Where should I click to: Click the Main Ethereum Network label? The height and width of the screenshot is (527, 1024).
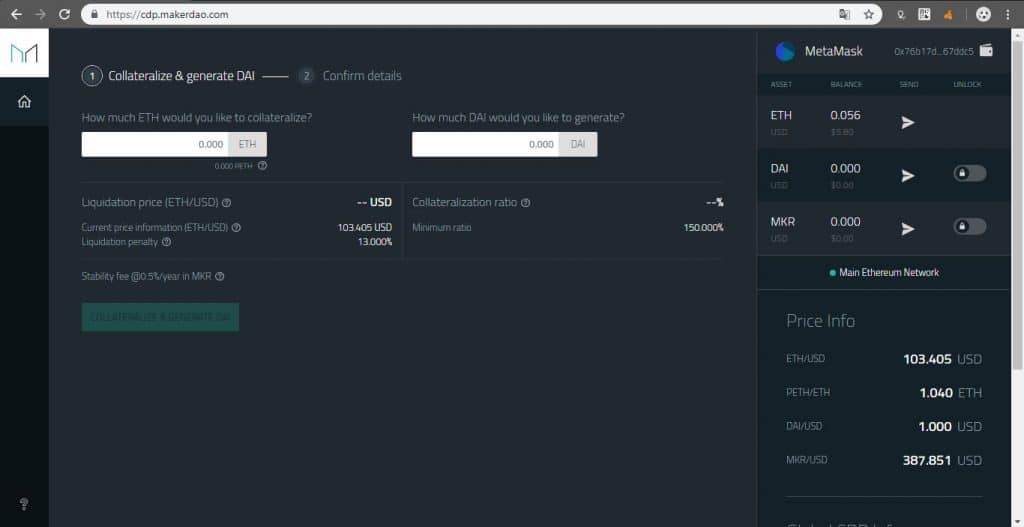[x=889, y=272]
